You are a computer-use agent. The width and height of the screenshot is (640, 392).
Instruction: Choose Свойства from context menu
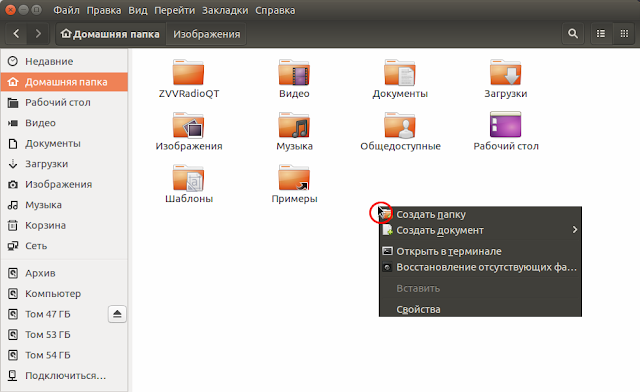click(x=480, y=309)
